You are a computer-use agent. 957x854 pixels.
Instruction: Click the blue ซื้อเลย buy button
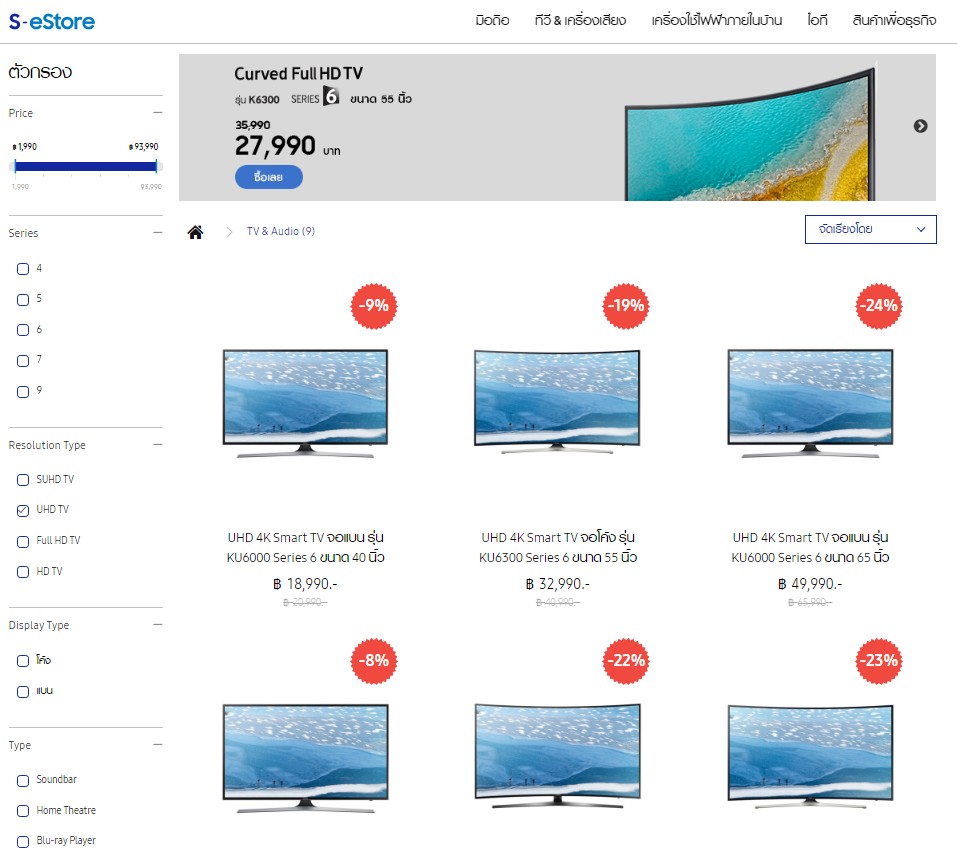coord(268,177)
